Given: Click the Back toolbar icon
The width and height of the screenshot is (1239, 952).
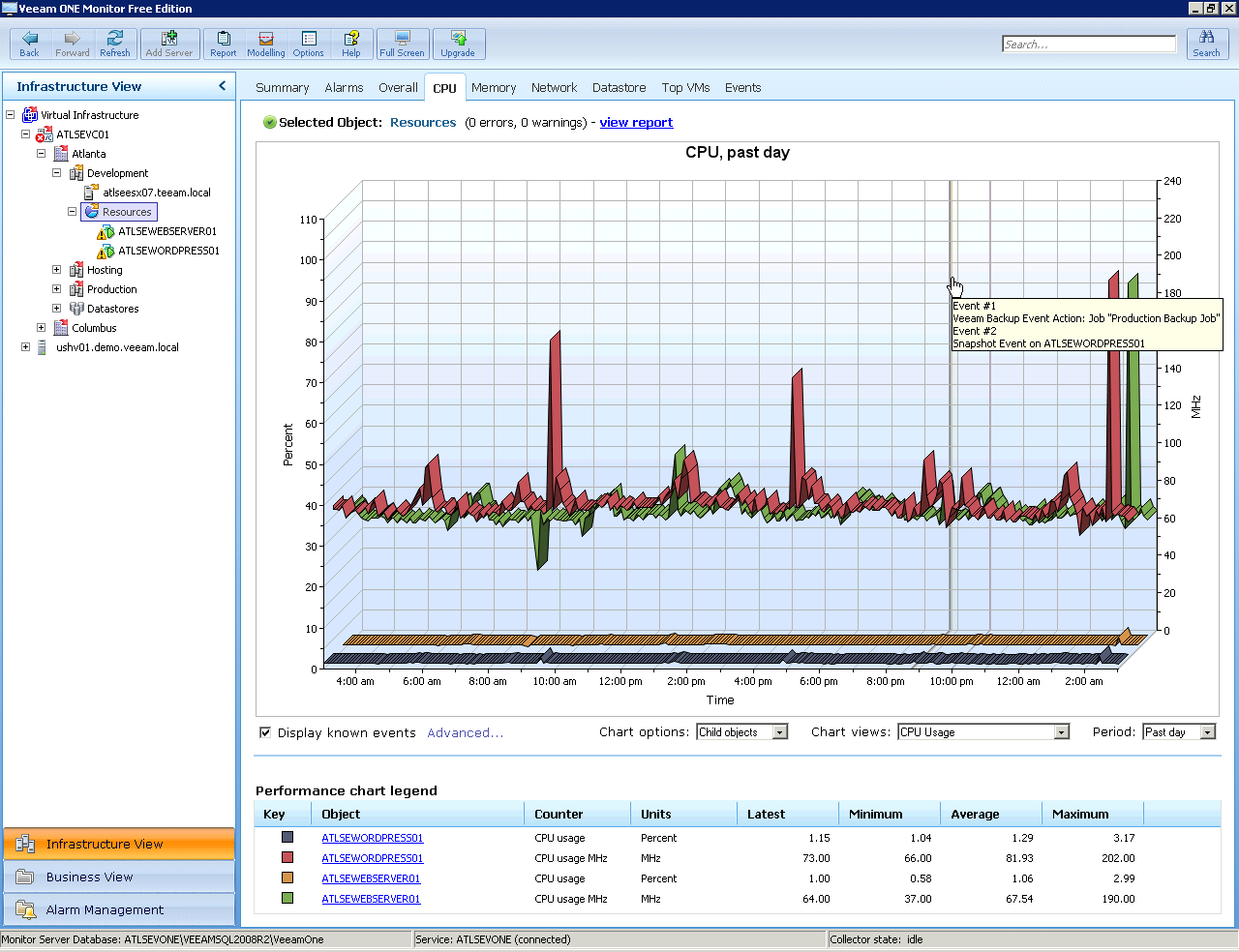Looking at the screenshot, I should (x=30, y=45).
